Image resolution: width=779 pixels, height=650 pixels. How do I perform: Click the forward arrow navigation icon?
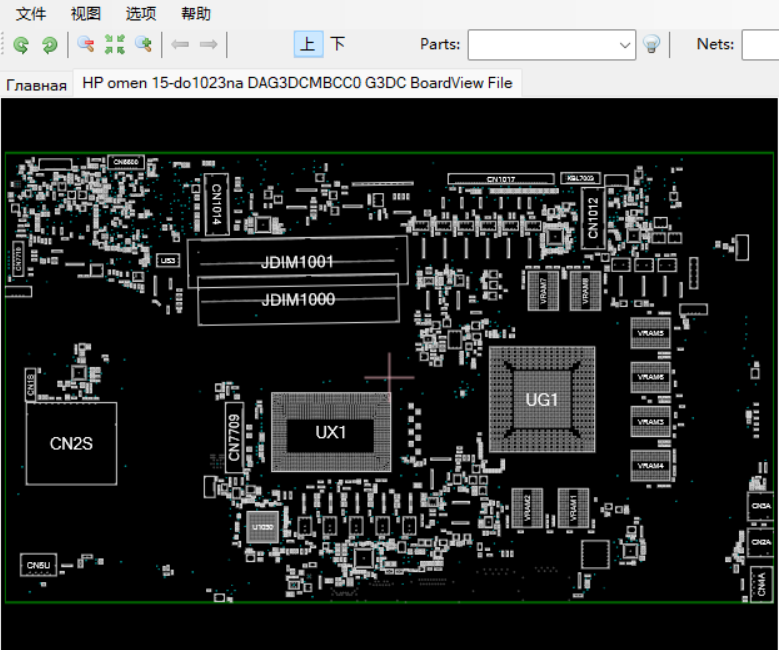pyautogui.click(x=209, y=45)
